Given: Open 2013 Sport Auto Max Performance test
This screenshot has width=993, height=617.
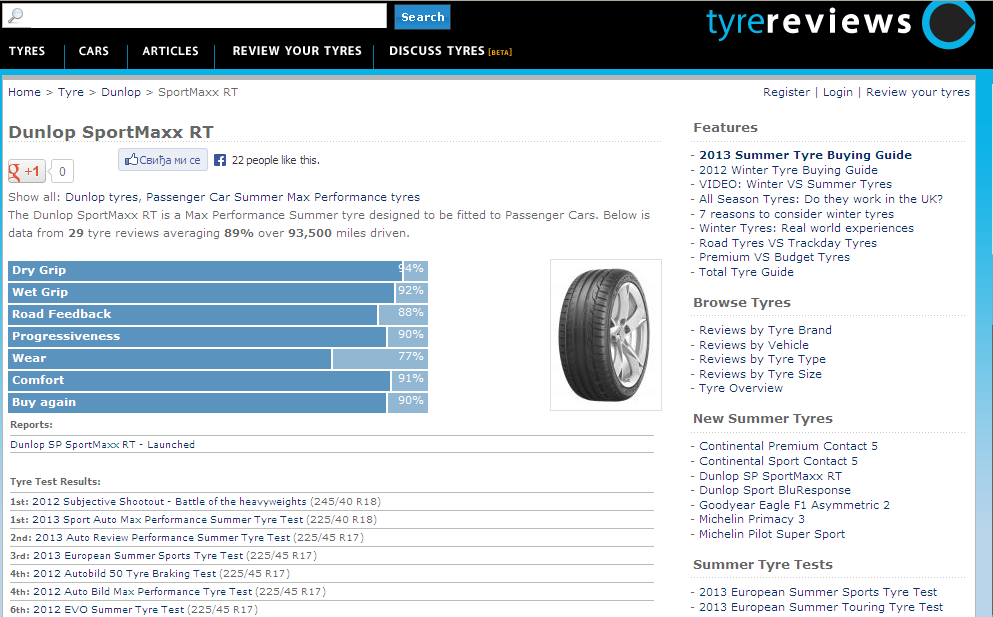Looking at the screenshot, I should (x=168, y=519).
